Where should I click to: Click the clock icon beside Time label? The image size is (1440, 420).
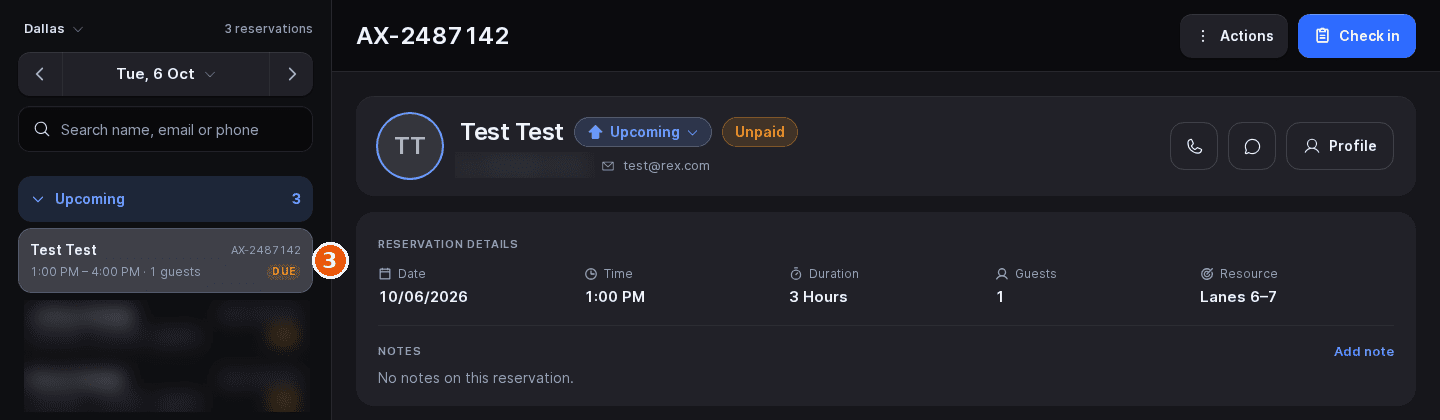click(591, 273)
